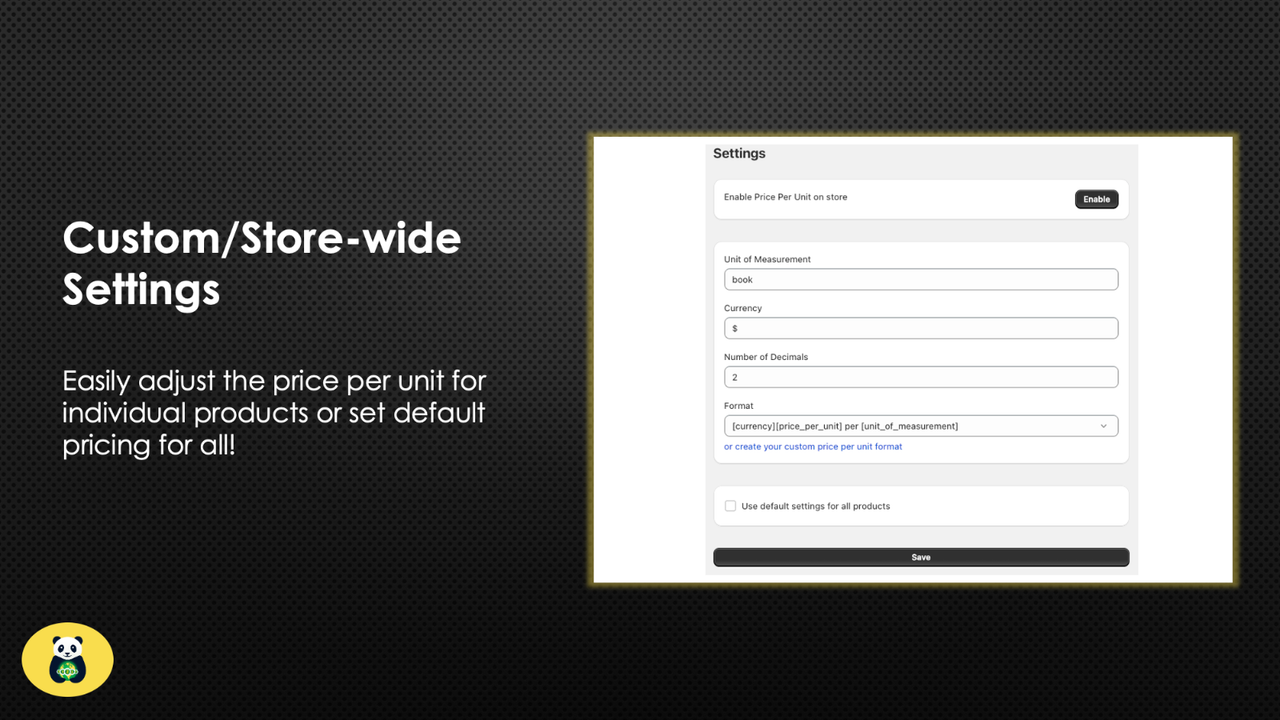The height and width of the screenshot is (720, 1280).
Task: Click the Save button
Action: pyautogui.click(x=921, y=557)
